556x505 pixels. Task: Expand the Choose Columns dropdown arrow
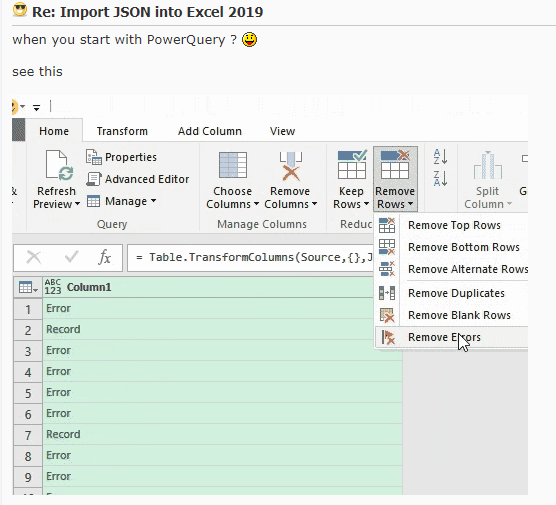(256, 204)
